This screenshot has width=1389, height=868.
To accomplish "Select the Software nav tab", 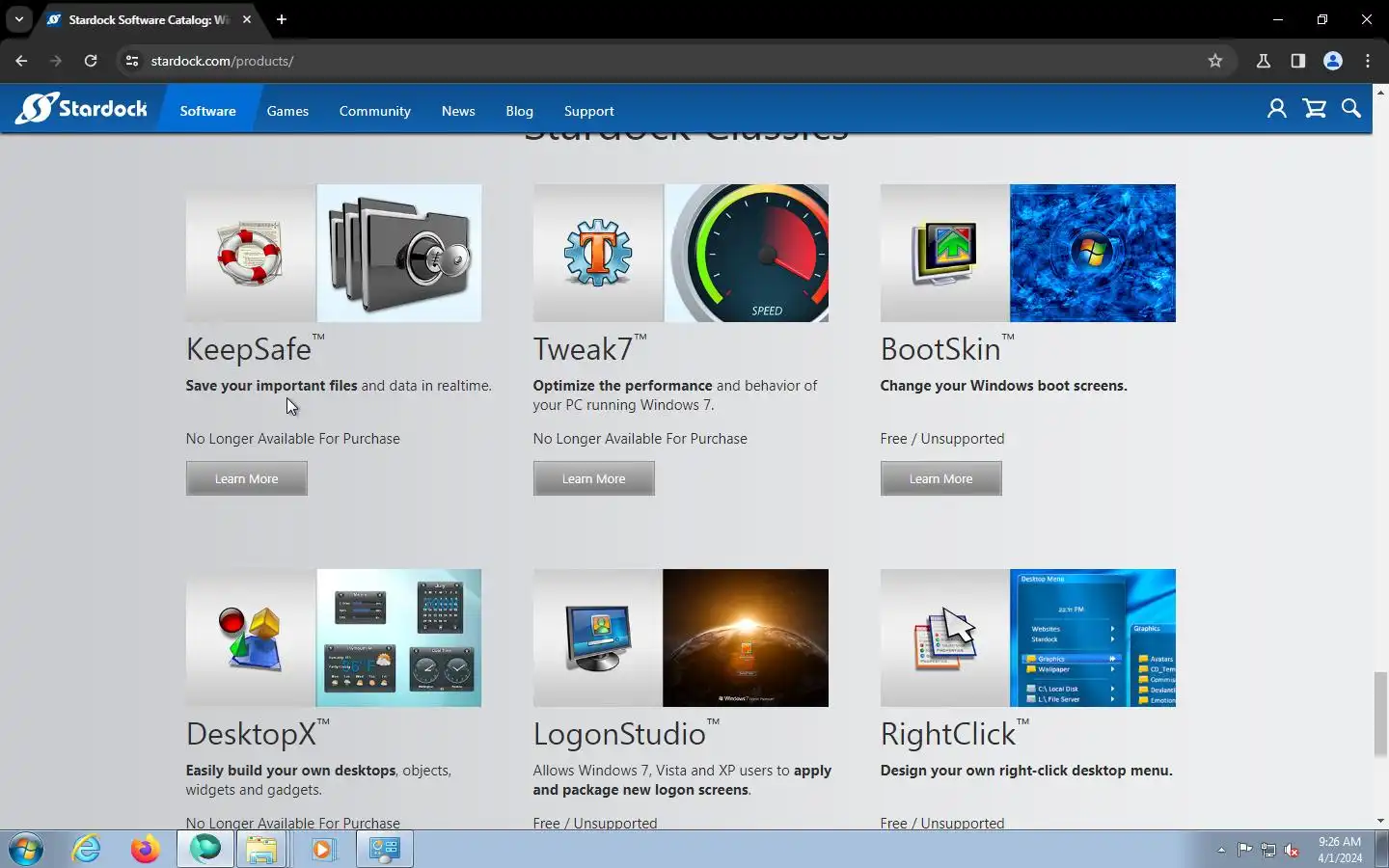I will [208, 111].
